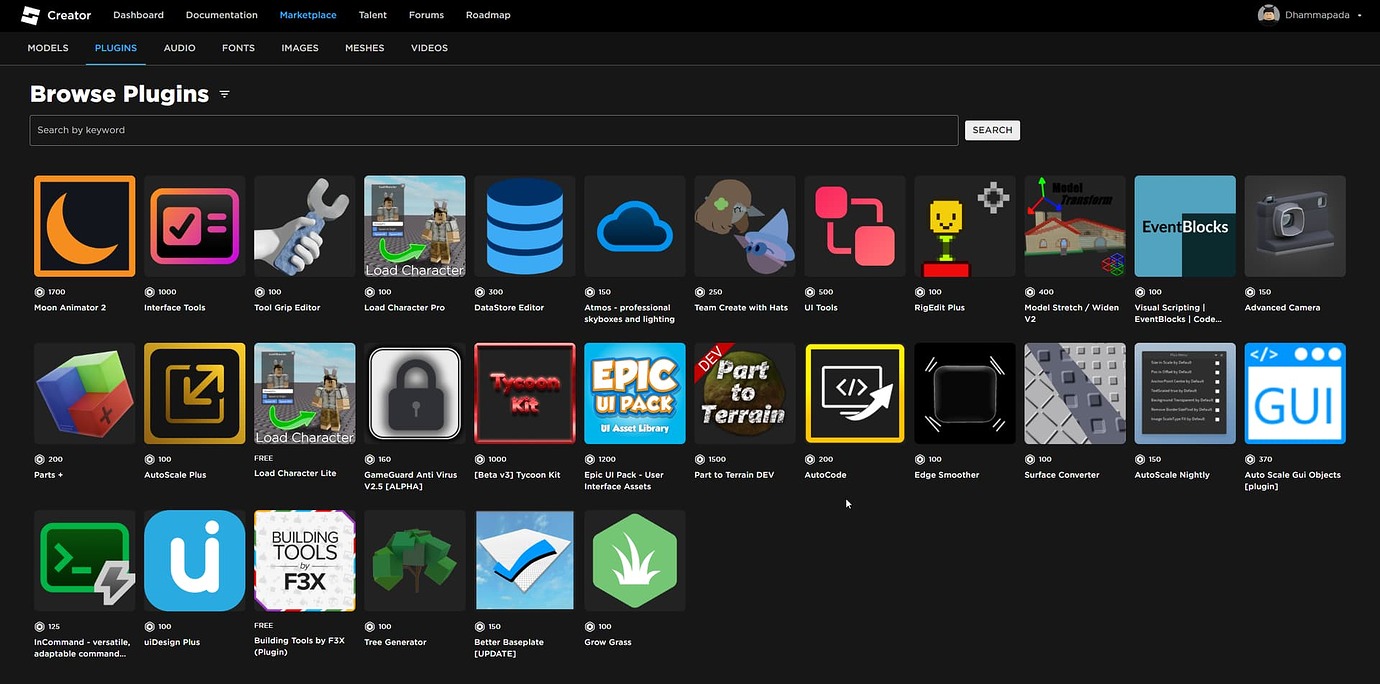Viewport: 1380px width, 684px height.
Task: Open the InCommand terminal icon
Action: (x=85, y=560)
